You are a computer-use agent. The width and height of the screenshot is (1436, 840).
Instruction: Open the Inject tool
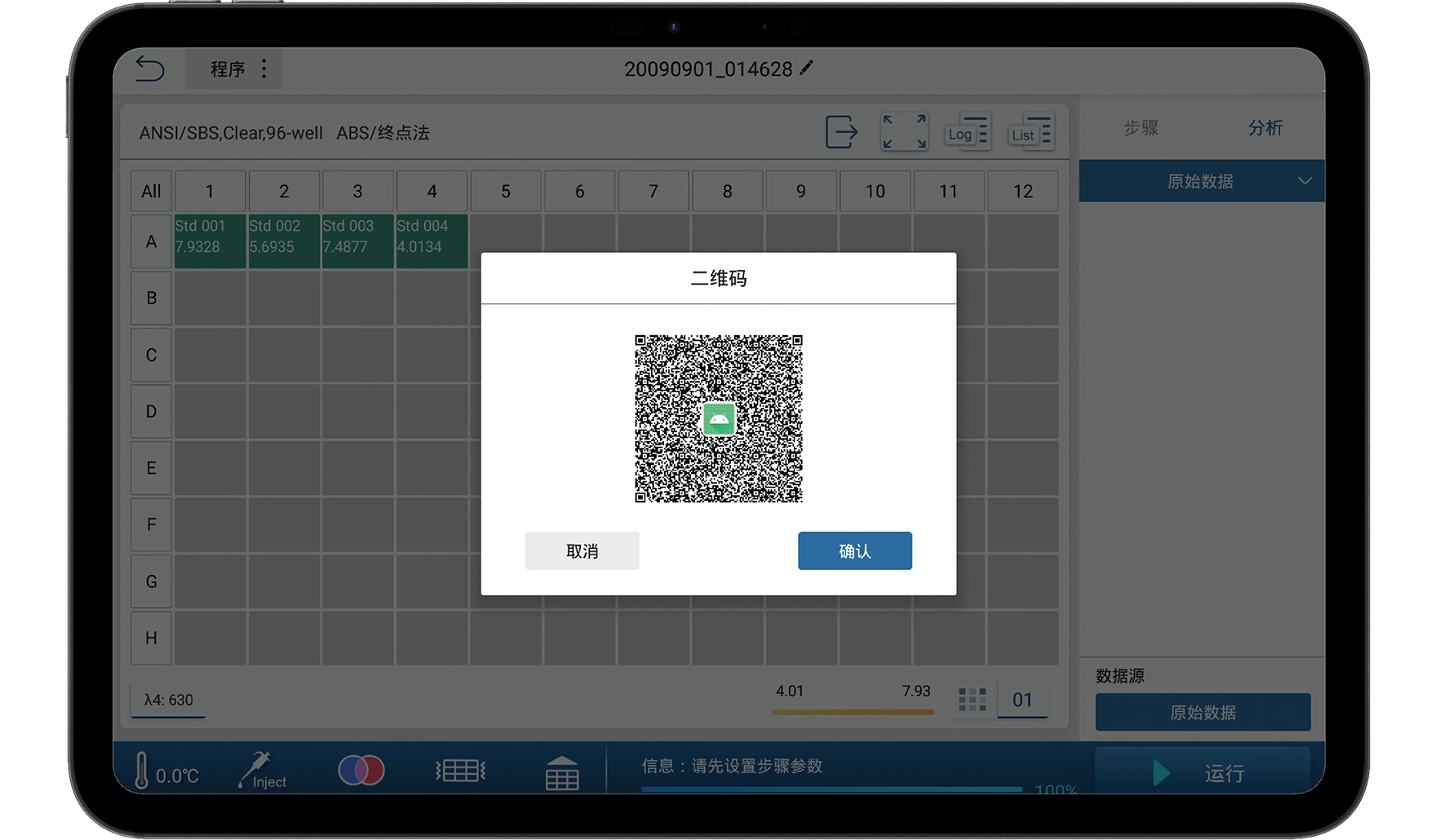pos(262,771)
